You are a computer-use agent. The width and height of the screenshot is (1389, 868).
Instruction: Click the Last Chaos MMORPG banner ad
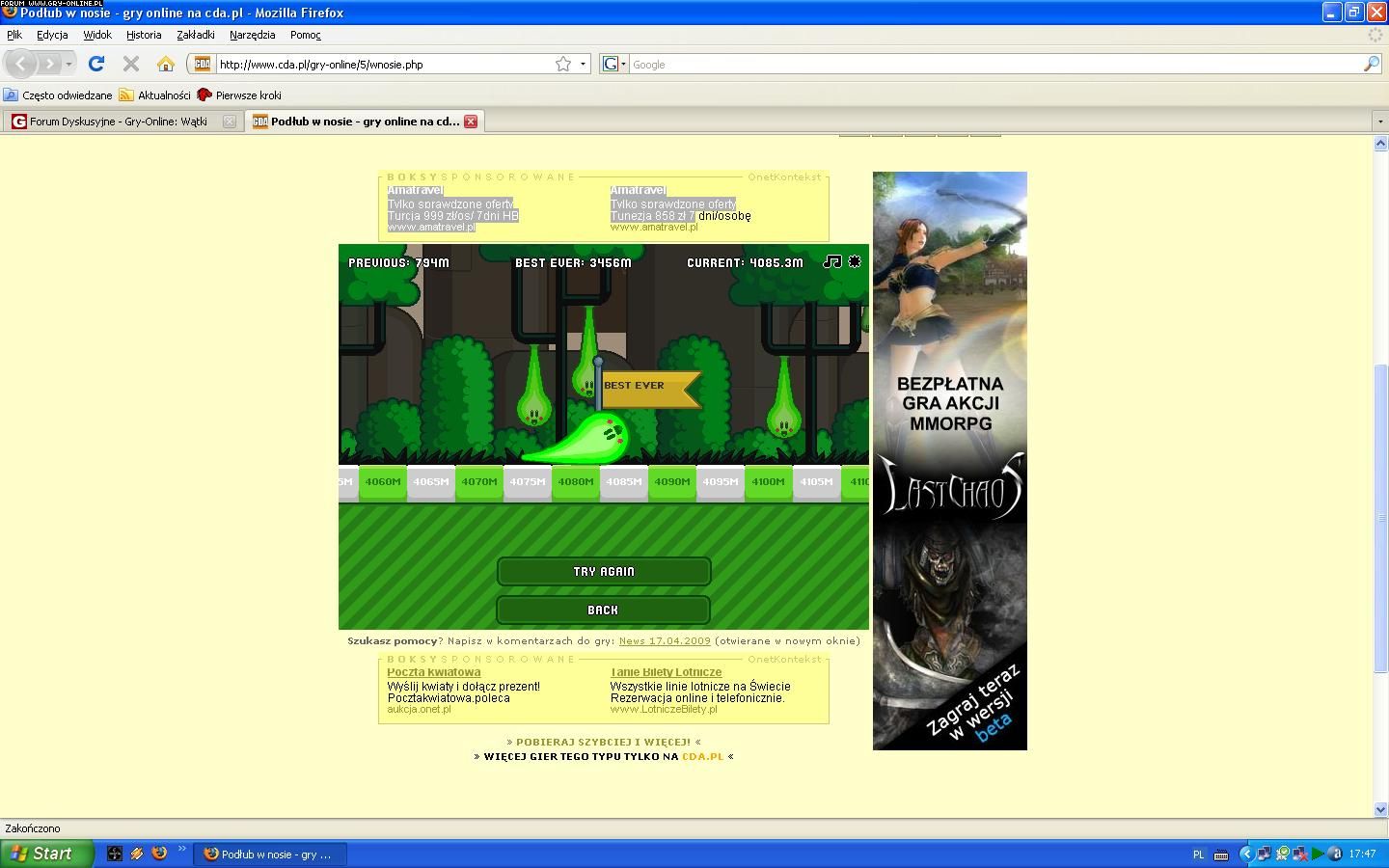click(x=950, y=461)
